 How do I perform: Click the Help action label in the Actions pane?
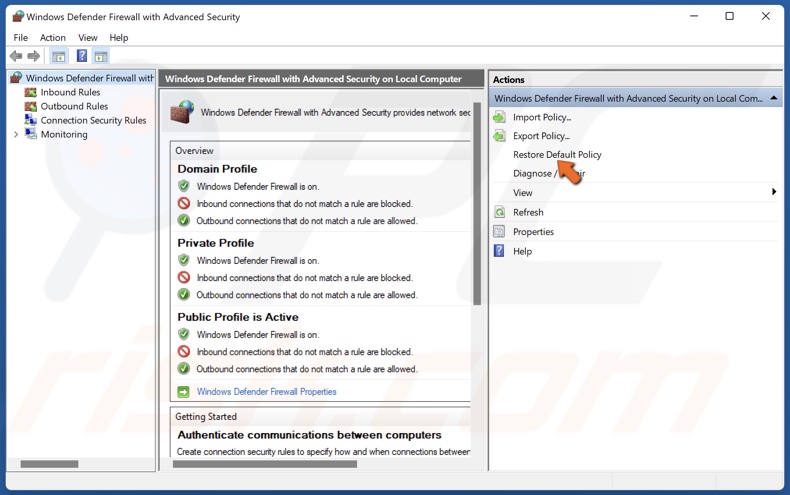522,251
